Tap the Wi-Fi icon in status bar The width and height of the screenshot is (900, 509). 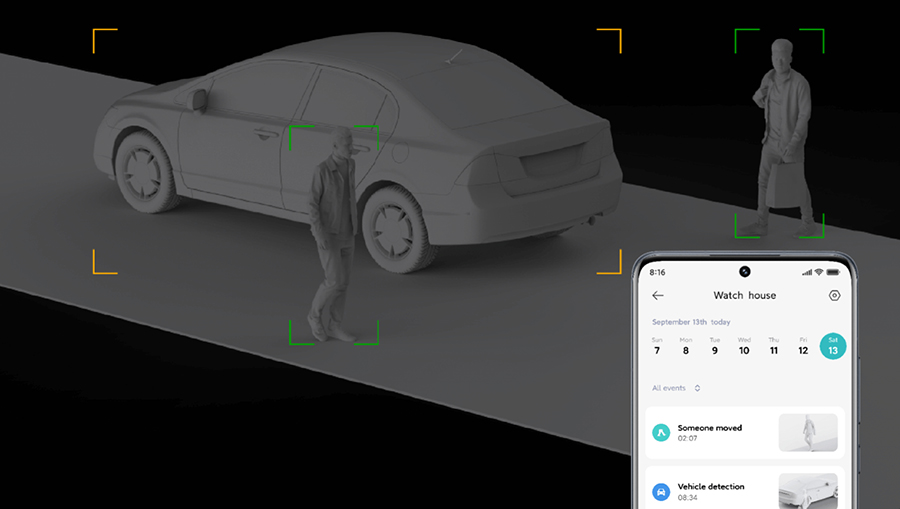pos(818,272)
